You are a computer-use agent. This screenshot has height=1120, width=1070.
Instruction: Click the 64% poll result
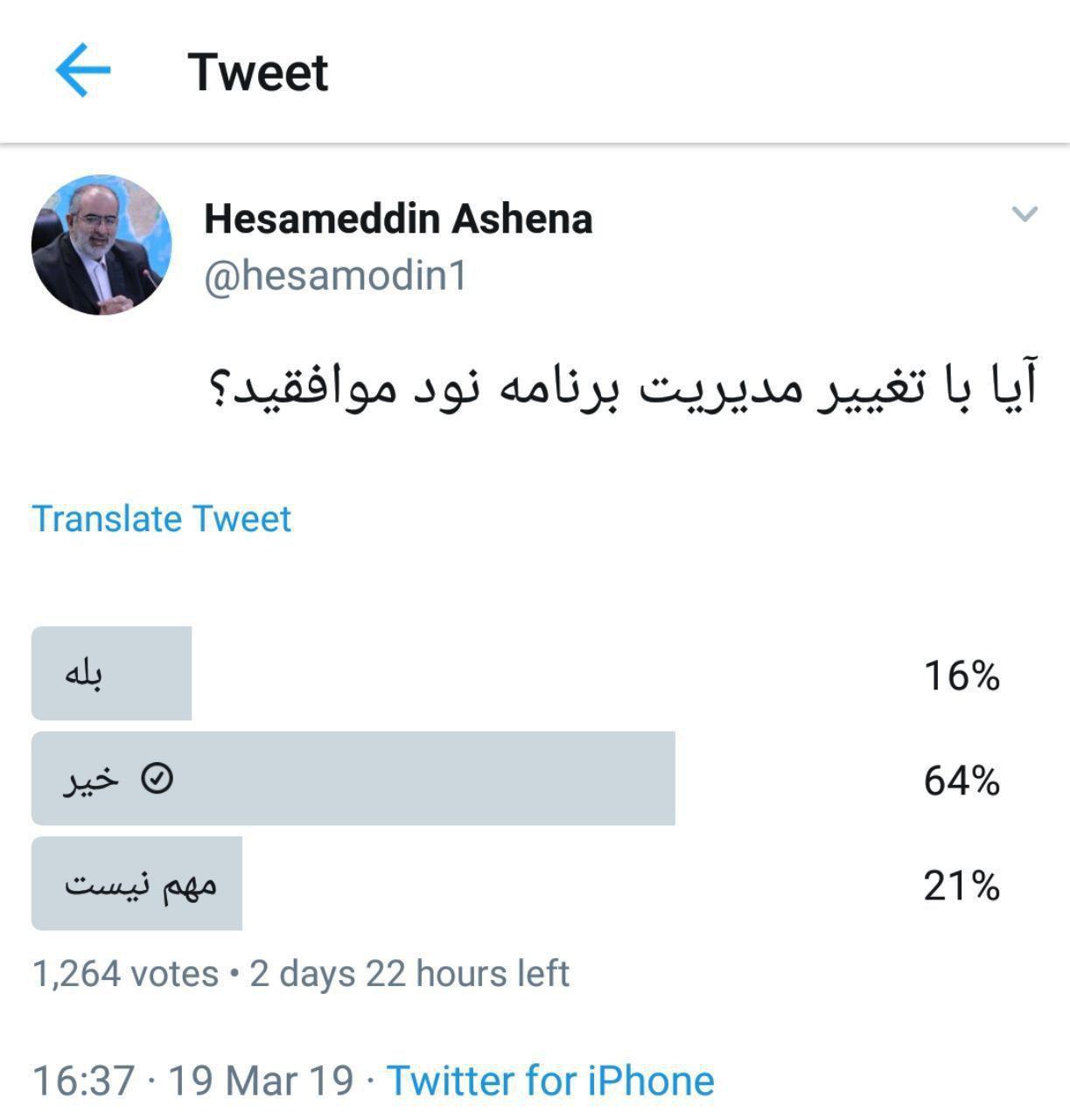(962, 780)
